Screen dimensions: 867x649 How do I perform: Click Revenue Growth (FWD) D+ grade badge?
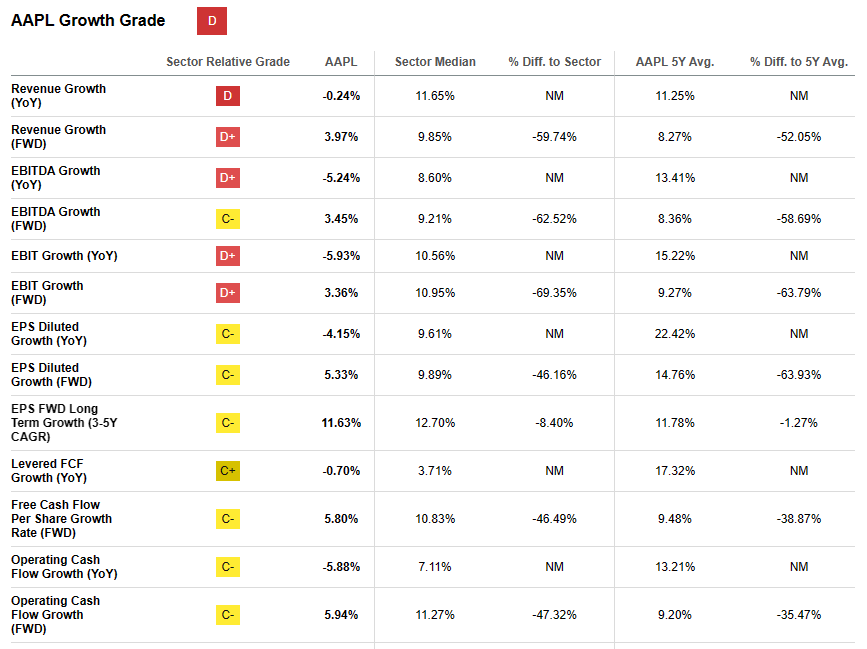pos(228,137)
